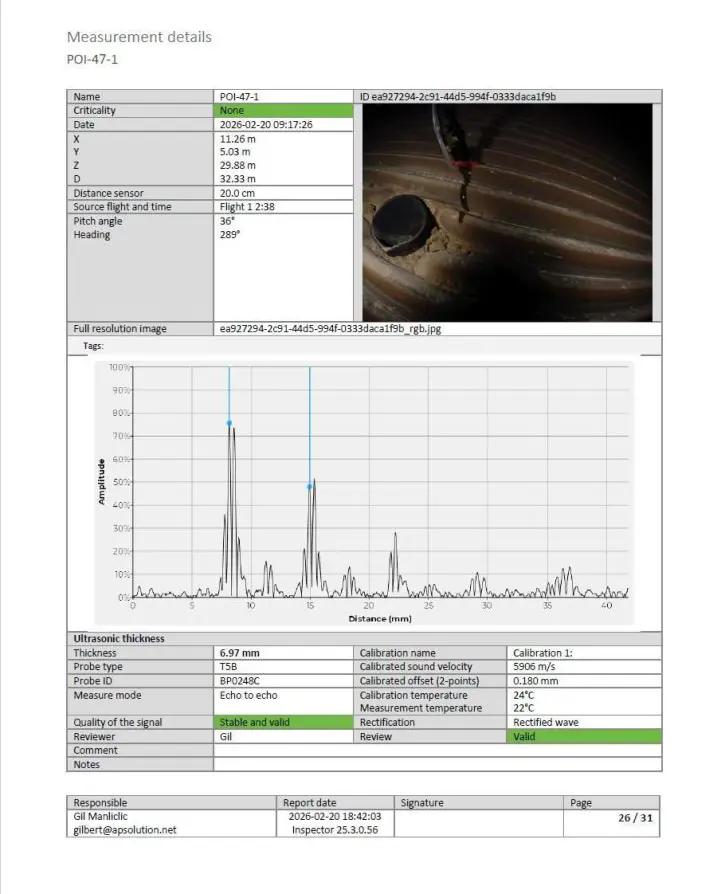The height and width of the screenshot is (894, 725).
Task: Click 'Flight 1 2:38' source flight value
Action: [x=247, y=206]
